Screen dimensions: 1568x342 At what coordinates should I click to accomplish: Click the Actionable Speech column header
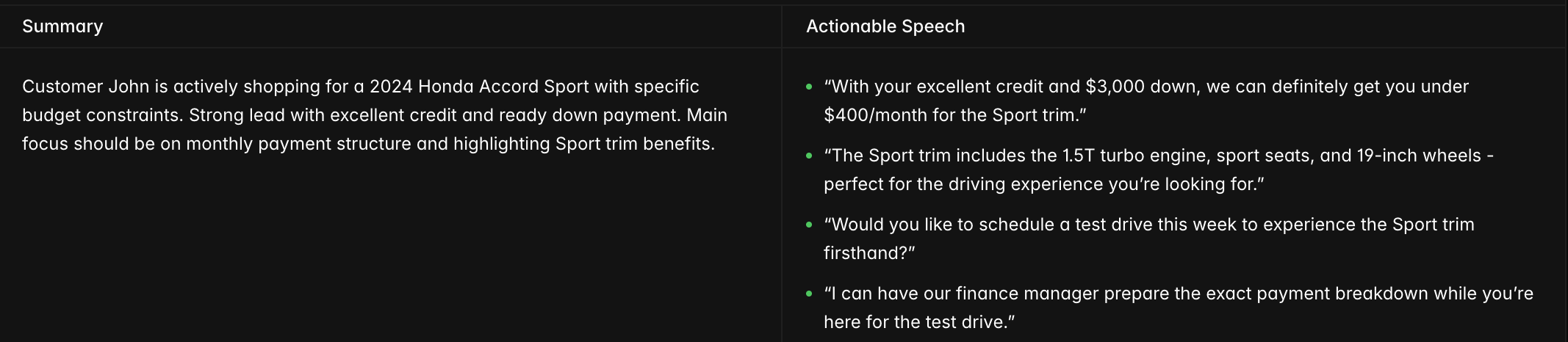885,26
